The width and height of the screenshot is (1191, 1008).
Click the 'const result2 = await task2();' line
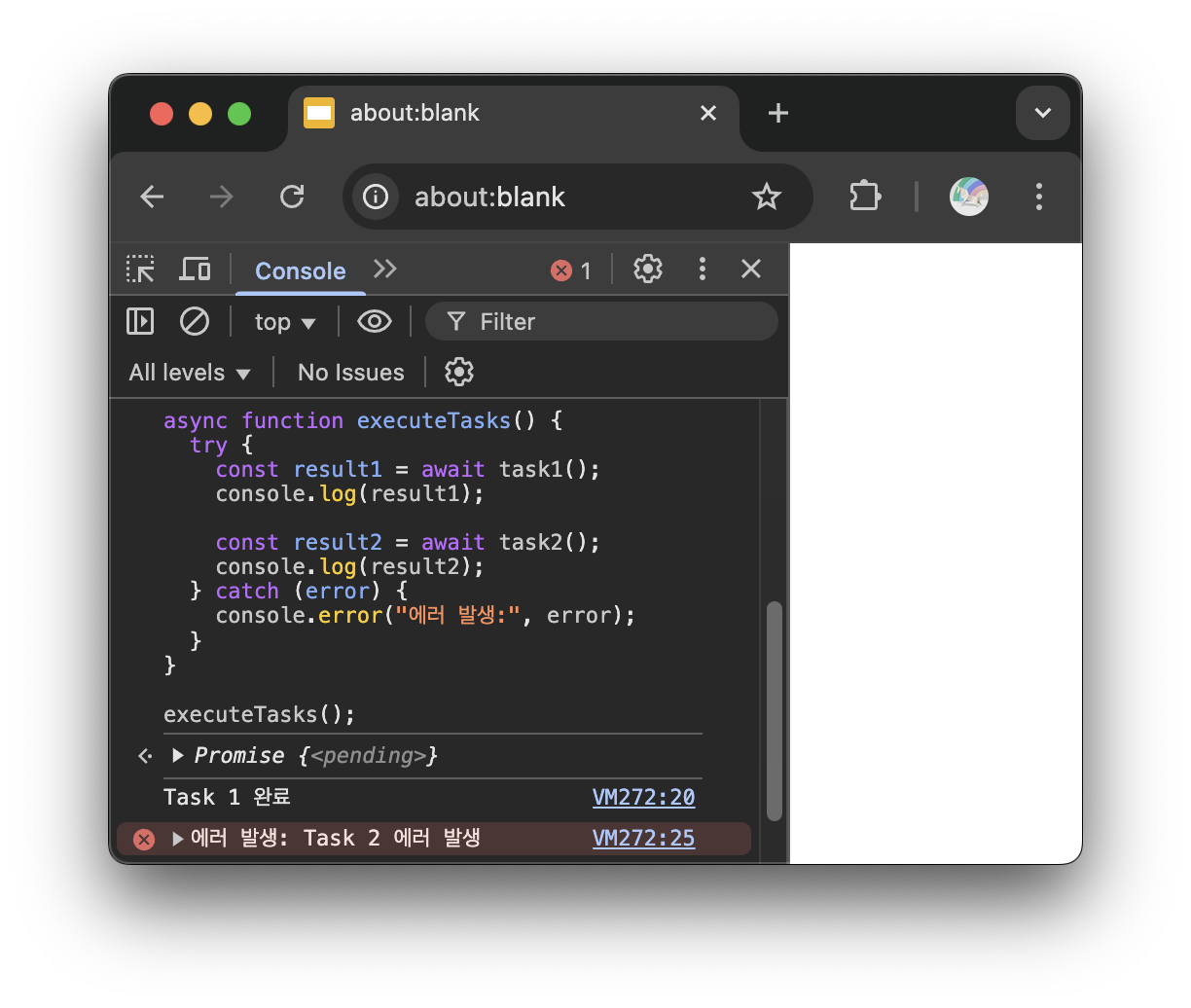pos(408,542)
